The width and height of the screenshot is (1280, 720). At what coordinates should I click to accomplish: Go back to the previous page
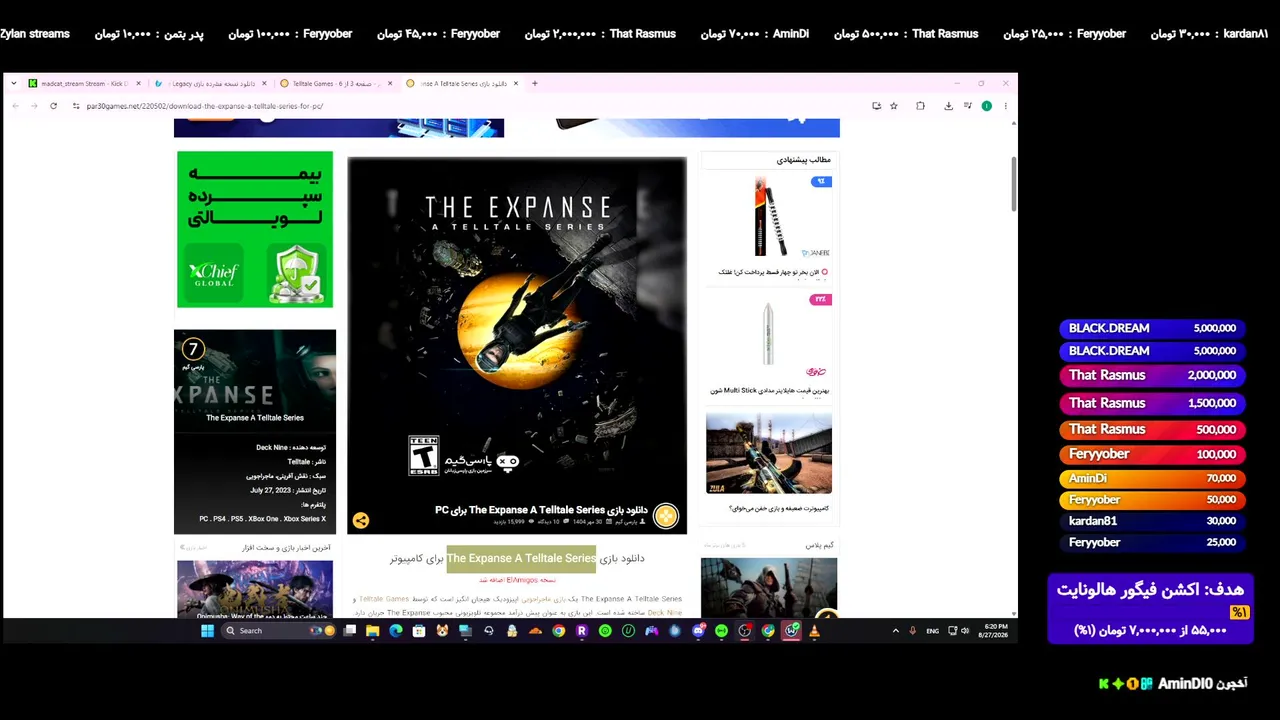15,106
